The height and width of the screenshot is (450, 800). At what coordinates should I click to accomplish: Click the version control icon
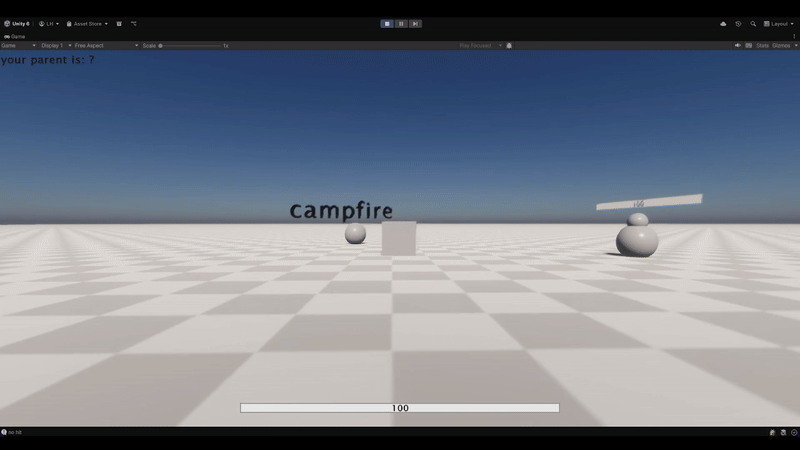click(x=134, y=23)
